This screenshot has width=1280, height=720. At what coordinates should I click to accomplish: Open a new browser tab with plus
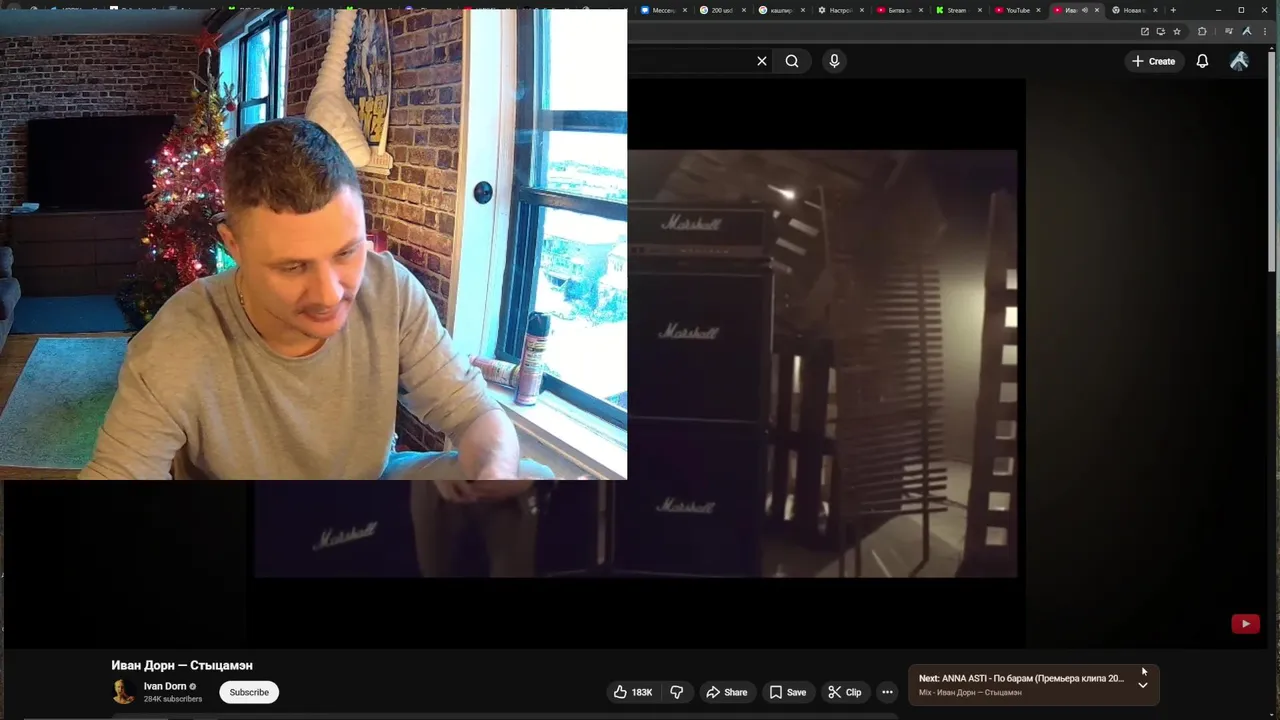click(1173, 10)
